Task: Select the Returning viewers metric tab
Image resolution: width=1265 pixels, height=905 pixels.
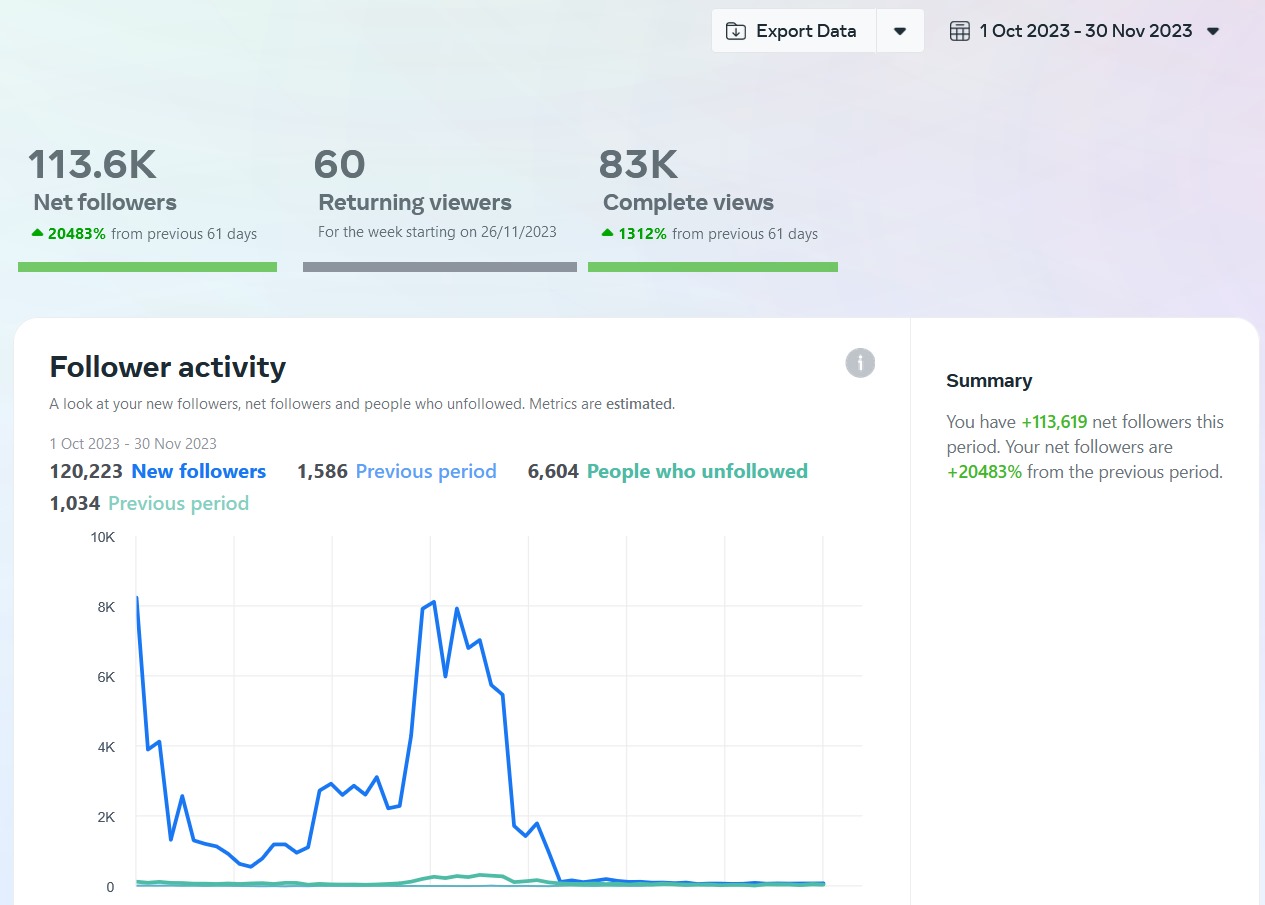Action: [415, 202]
